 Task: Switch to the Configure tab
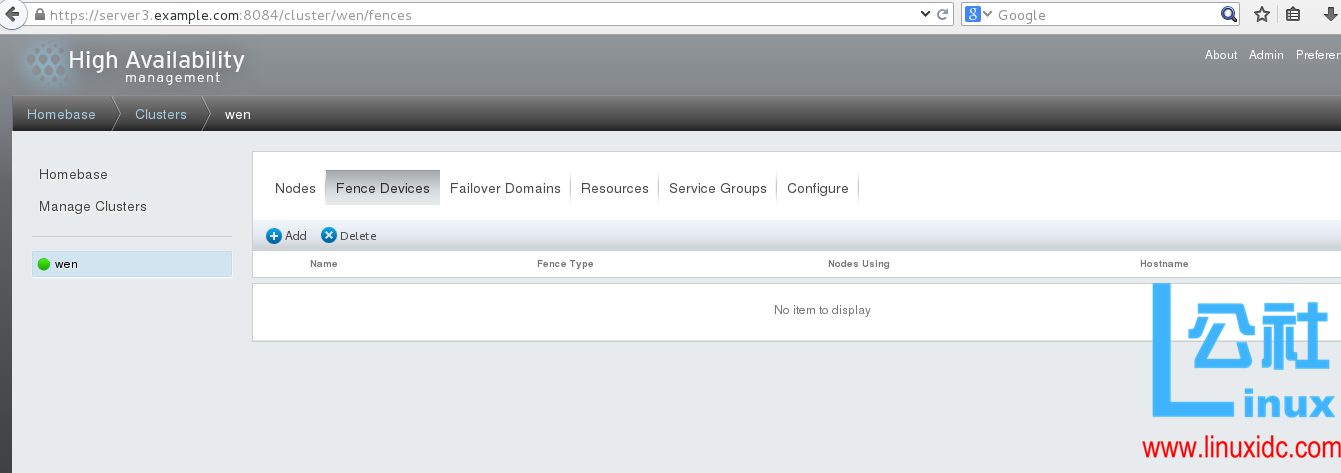coord(818,188)
